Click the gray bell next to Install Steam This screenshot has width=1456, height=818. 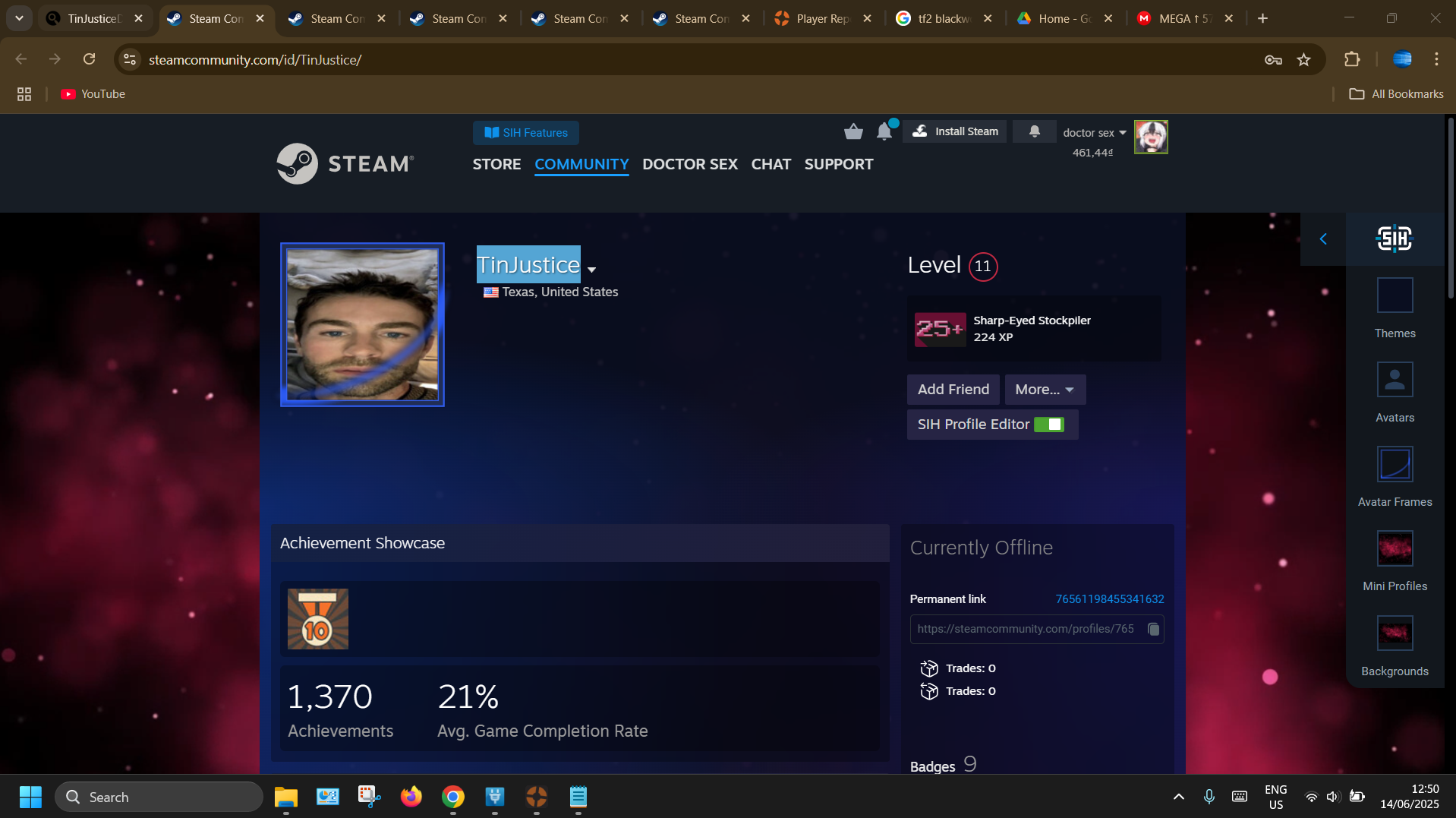[x=1034, y=131]
